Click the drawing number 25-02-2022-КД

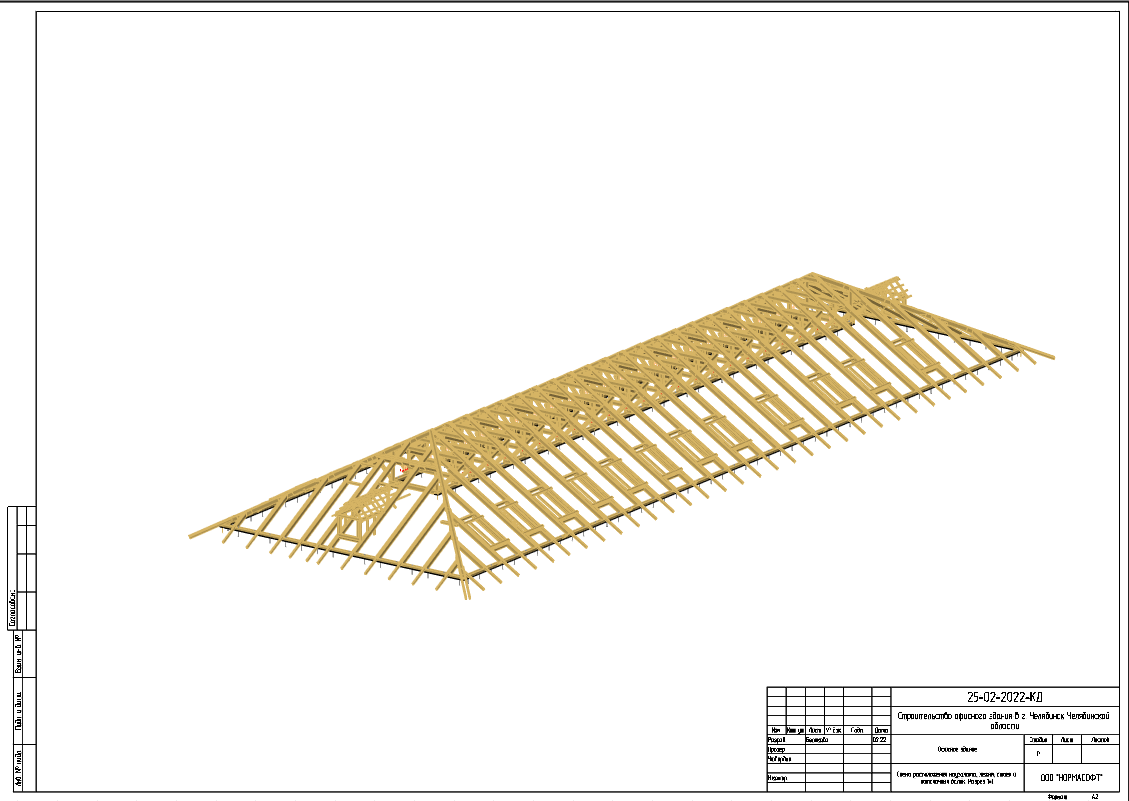point(1004,697)
